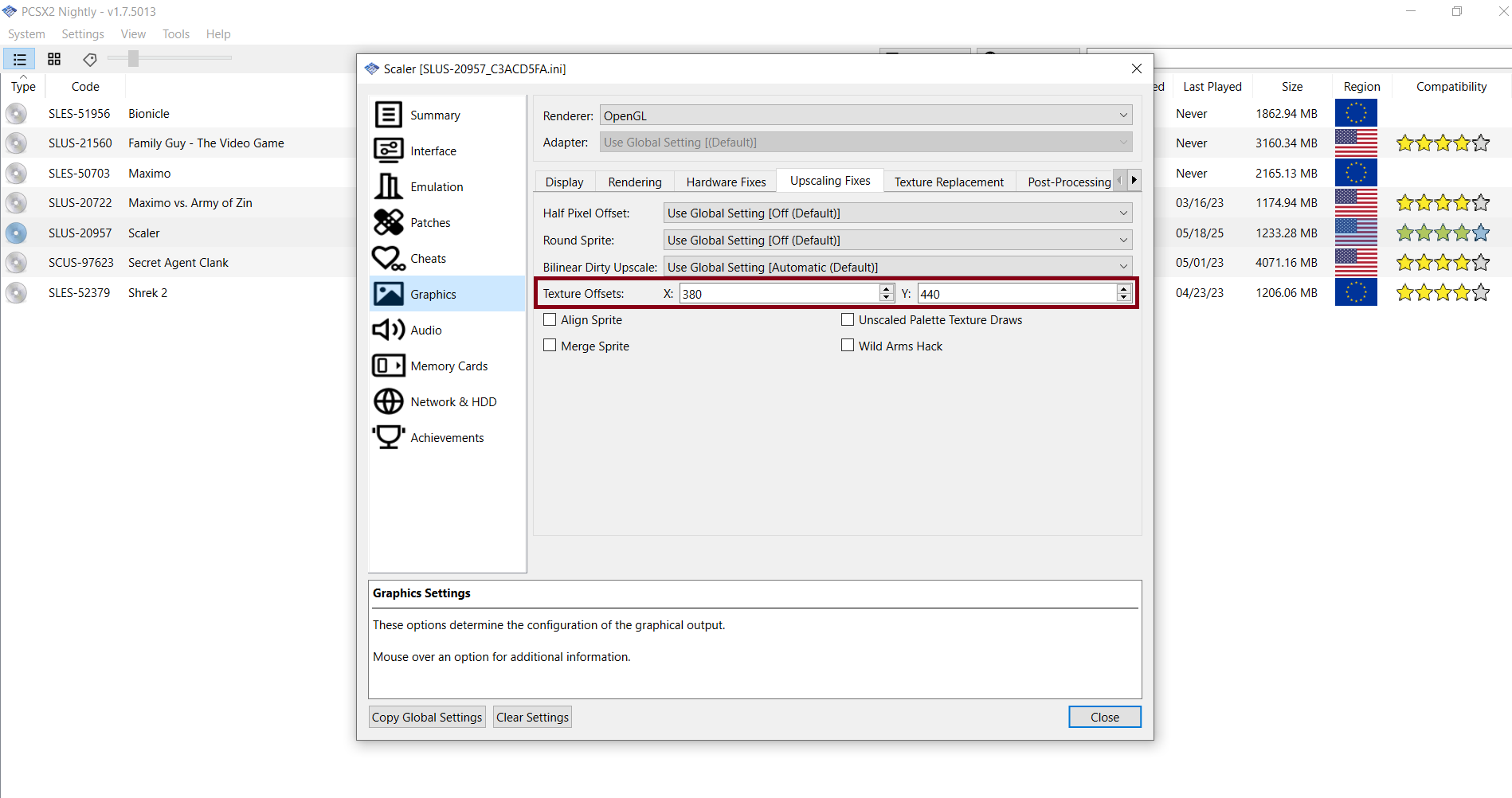Screen dimensions: 1512x798
Task: Switch to the Display tab
Action: (564, 182)
